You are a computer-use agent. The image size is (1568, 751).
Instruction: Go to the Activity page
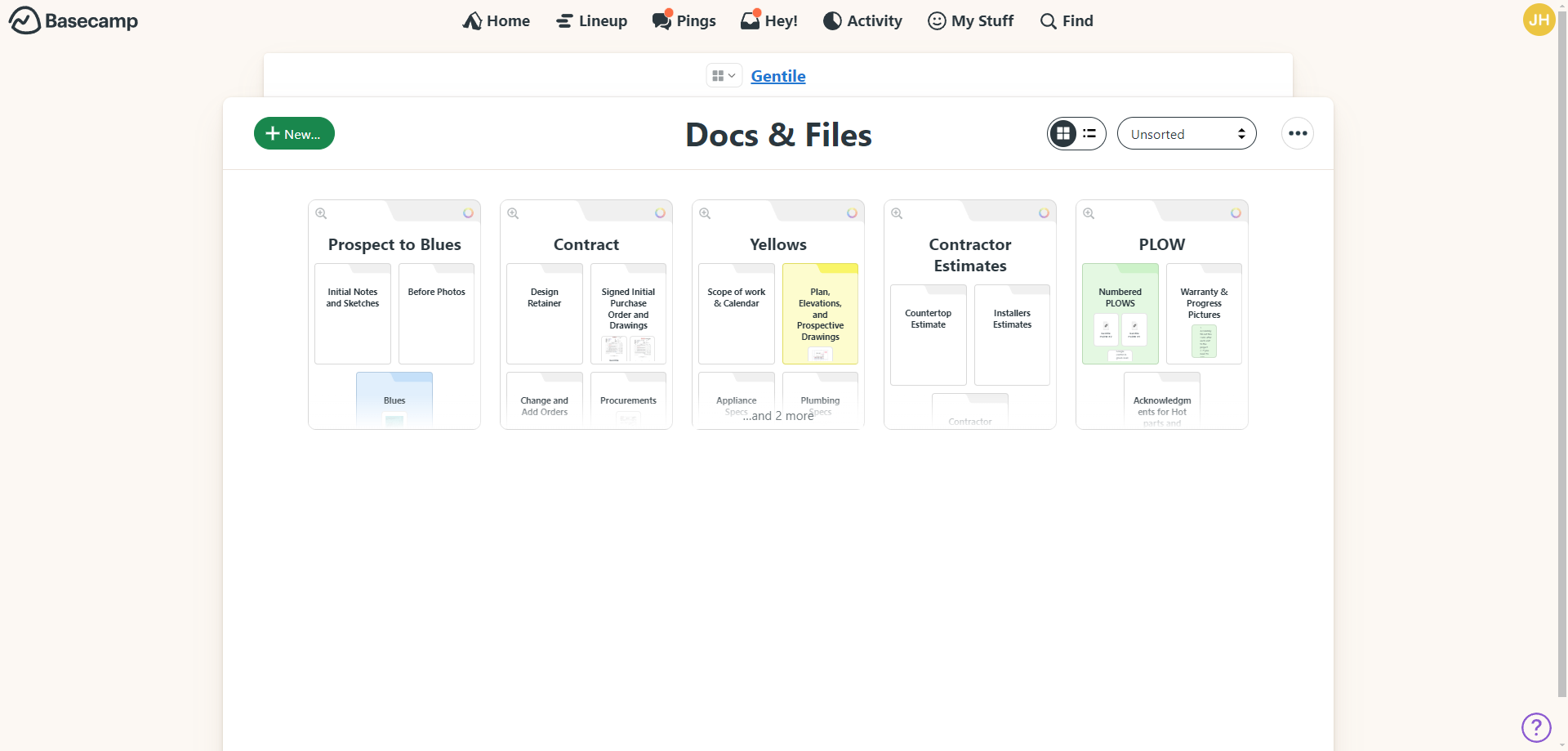click(862, 20)
